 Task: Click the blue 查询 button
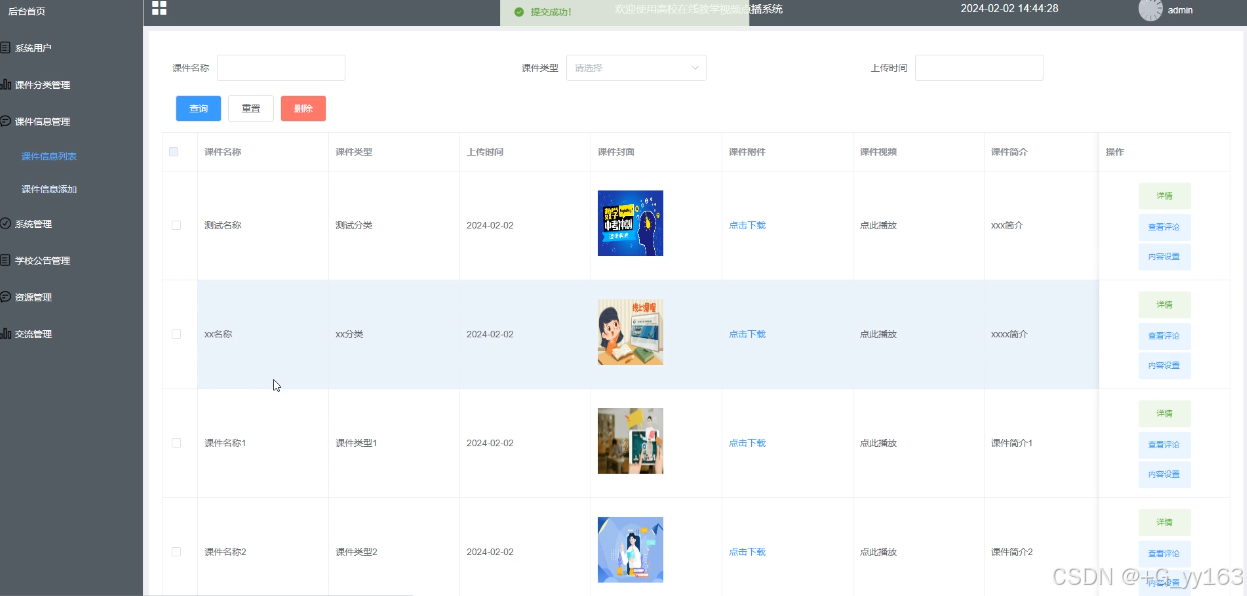point(198,108)
